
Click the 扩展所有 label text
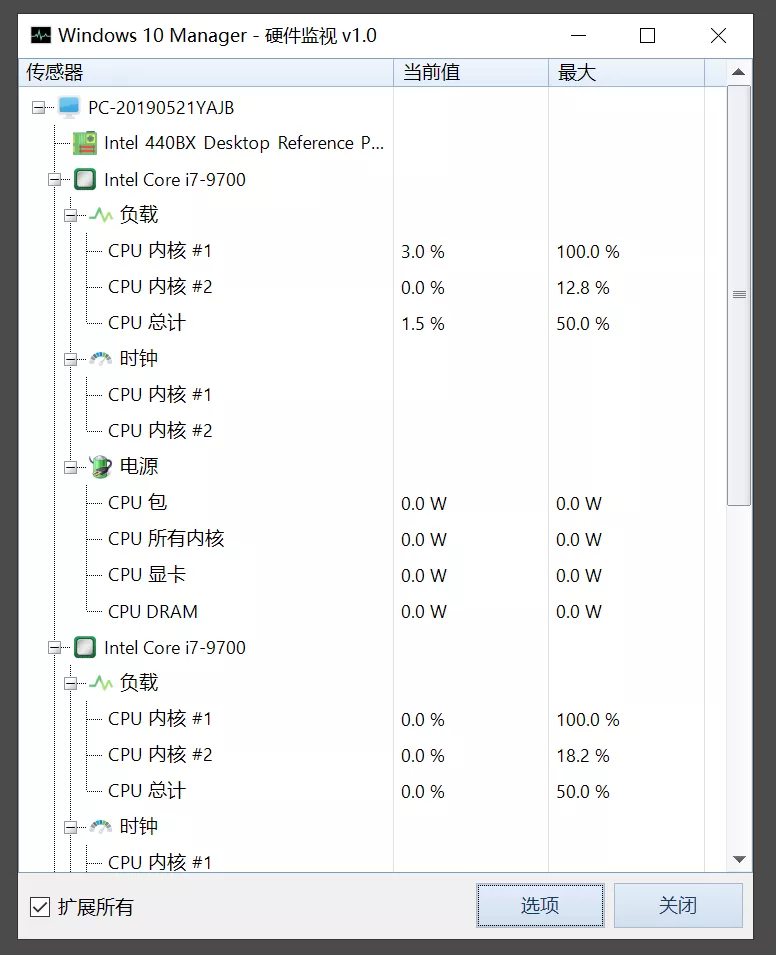click(x=96, y=907)
